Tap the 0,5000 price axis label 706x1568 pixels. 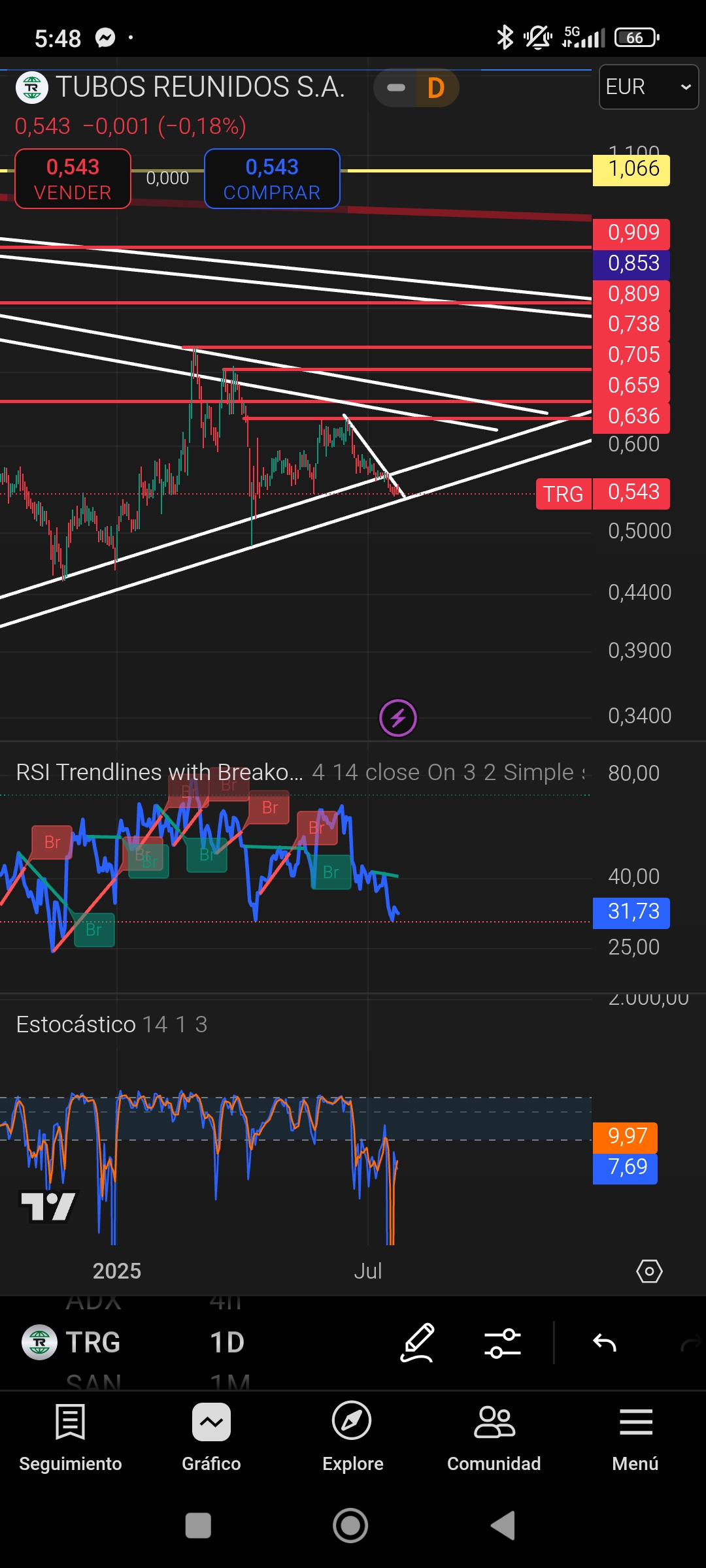[x=639, y=531]
